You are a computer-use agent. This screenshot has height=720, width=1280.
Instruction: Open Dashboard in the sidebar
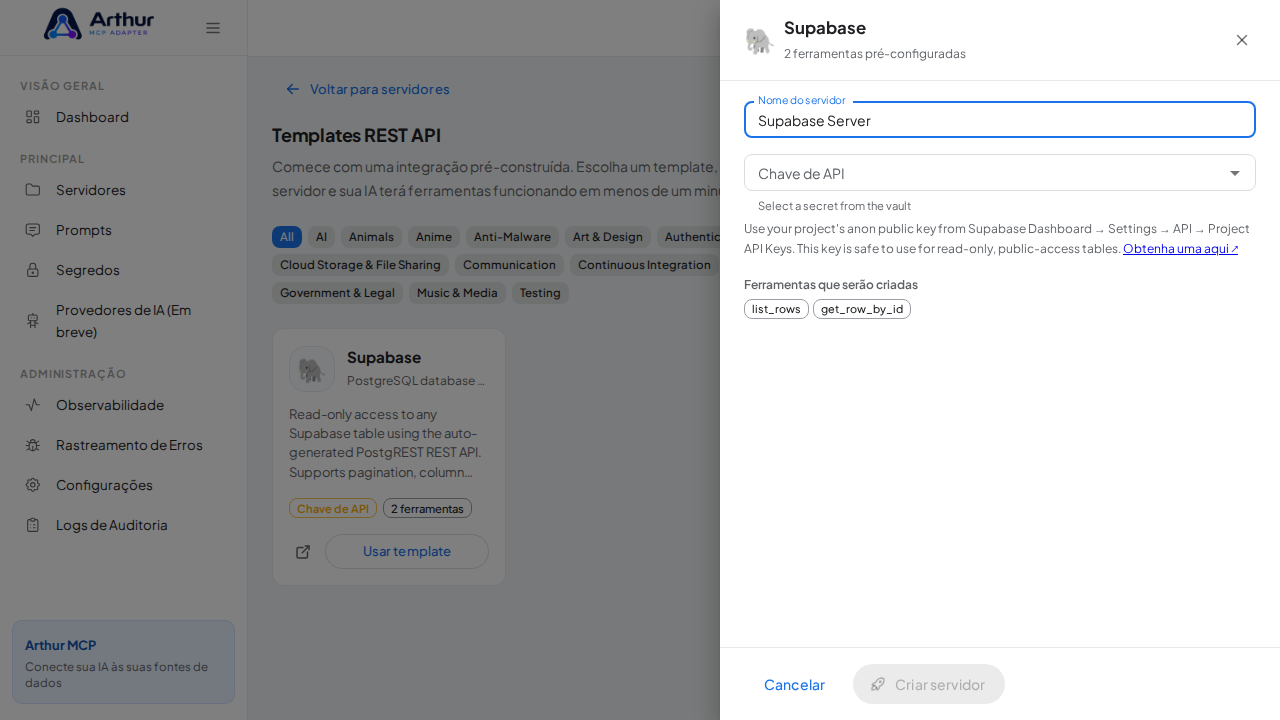124,117
